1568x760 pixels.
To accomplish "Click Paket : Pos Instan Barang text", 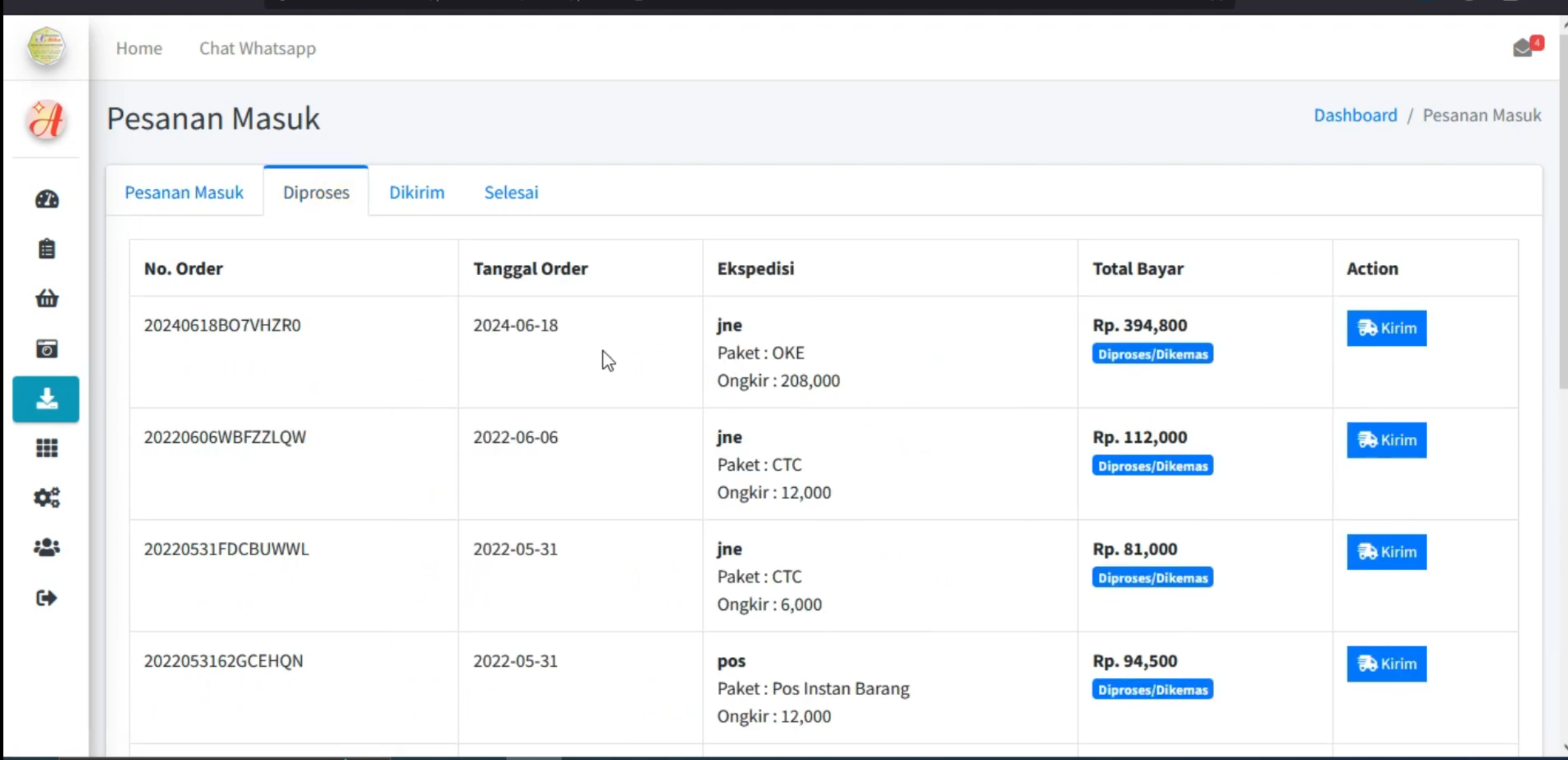I will (813, 688).
